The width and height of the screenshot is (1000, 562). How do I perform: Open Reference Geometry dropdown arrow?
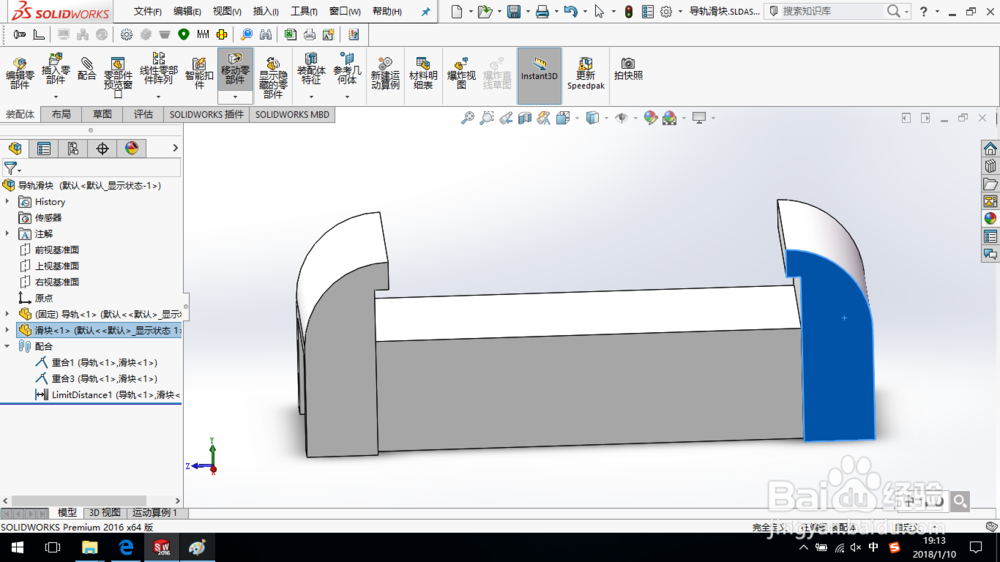(x=347, y=97)
